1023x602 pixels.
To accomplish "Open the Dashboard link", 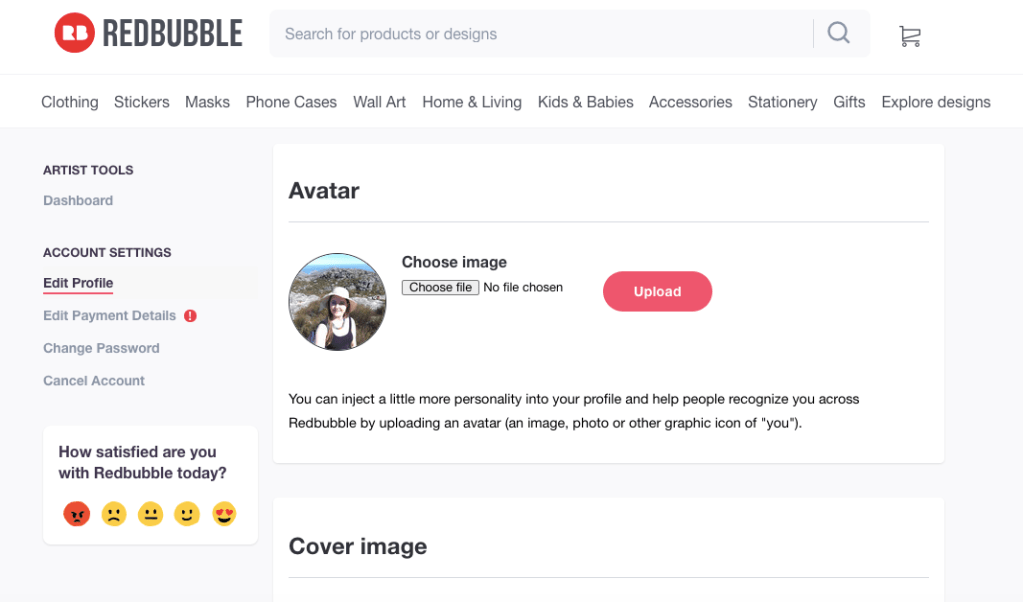I will click(78, 201).
